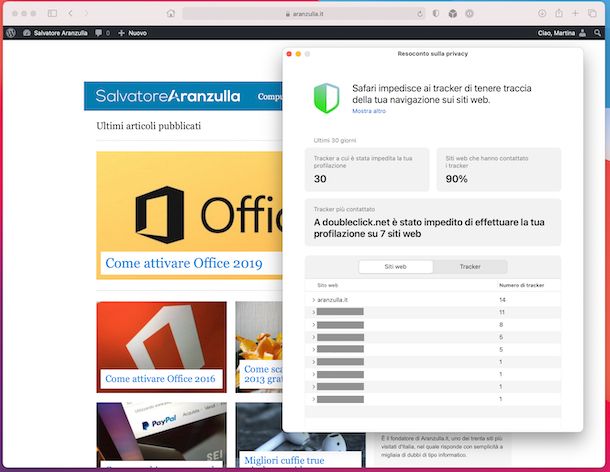This screenshot has height=472, width=610.
Task: Click the Mostra altro link
Action: 369,111
